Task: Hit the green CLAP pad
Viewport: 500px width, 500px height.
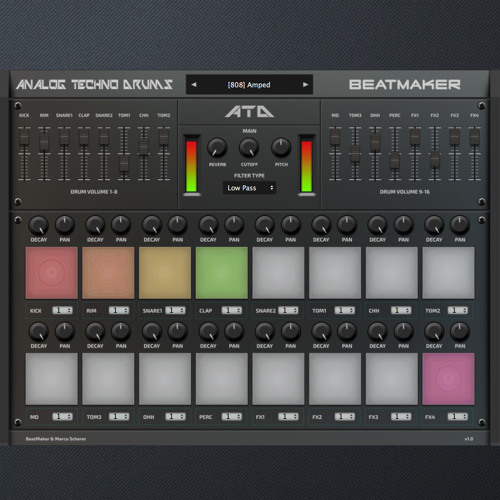Action: [x=222, y=273]
